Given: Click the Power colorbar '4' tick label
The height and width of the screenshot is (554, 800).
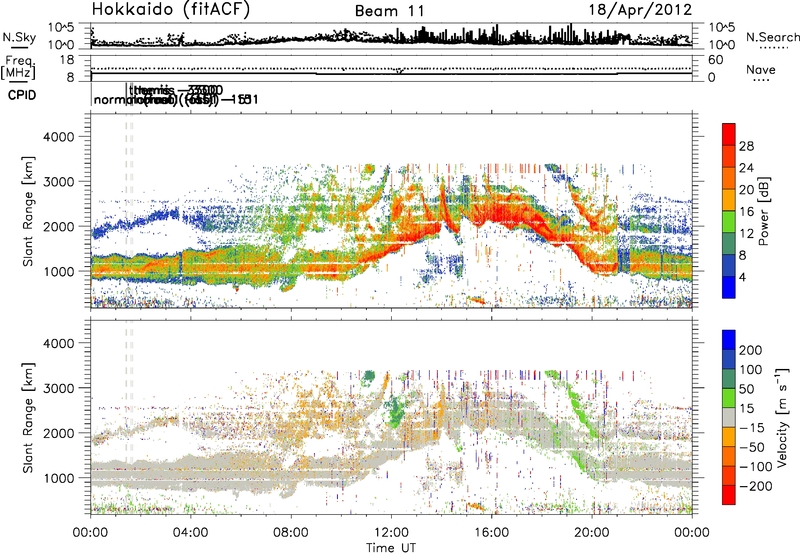Looking at the screenshot, I should tap(742, 277).
